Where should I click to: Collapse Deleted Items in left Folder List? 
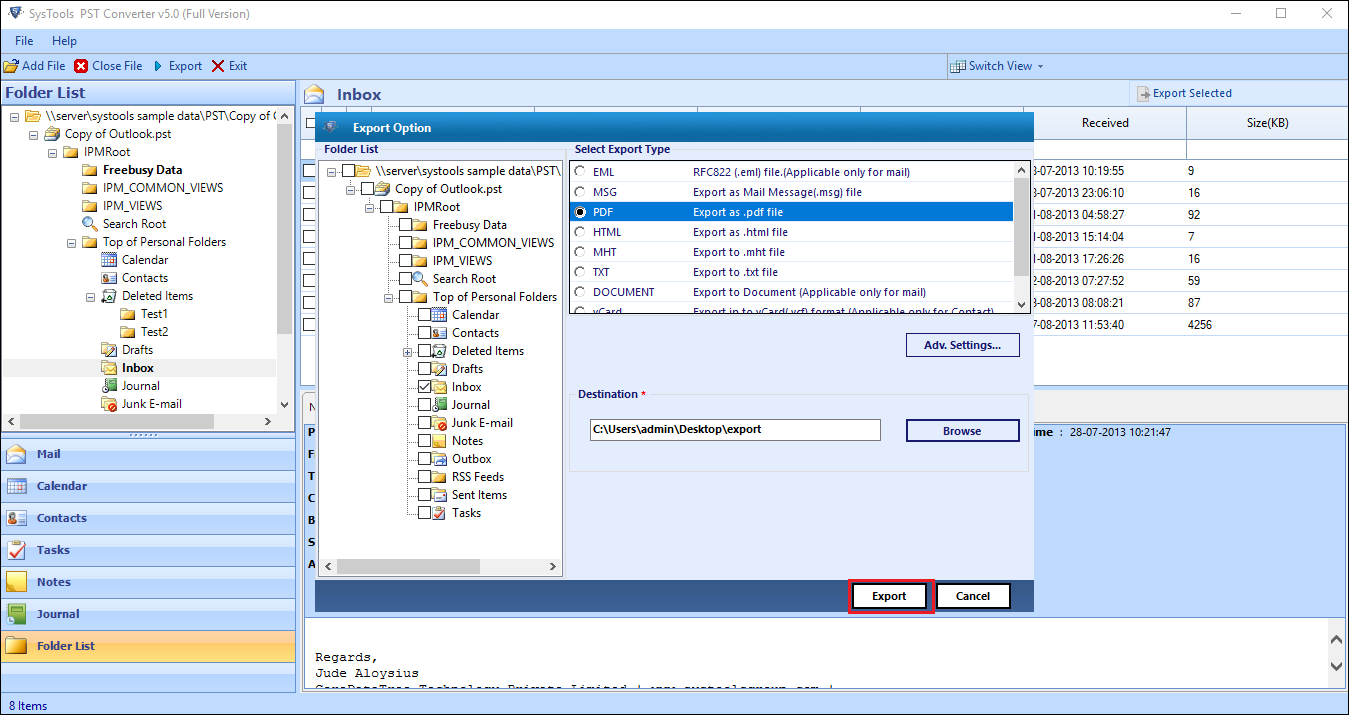coord(90,296)
